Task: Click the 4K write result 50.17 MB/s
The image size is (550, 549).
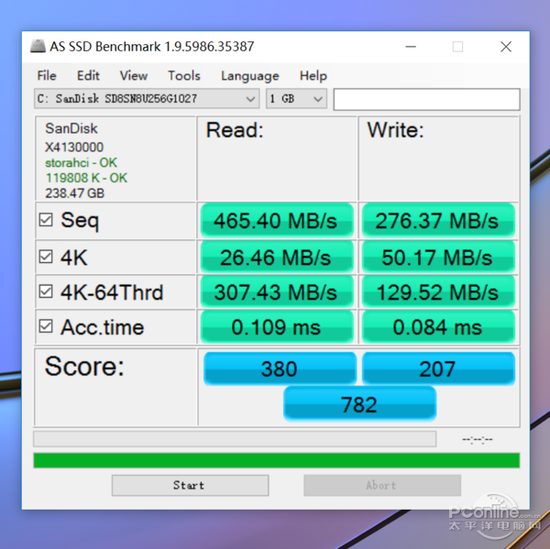Action: point(438,257)
